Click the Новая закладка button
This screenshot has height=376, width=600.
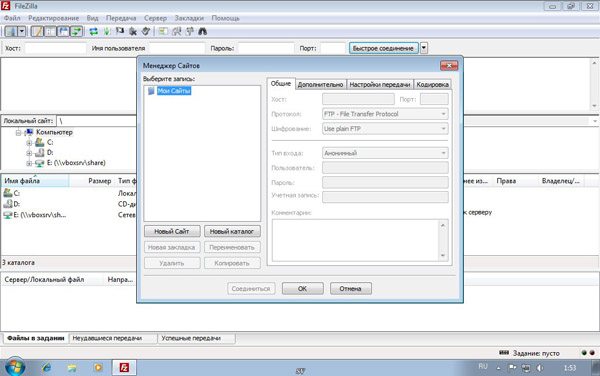(x=172, y=247)
